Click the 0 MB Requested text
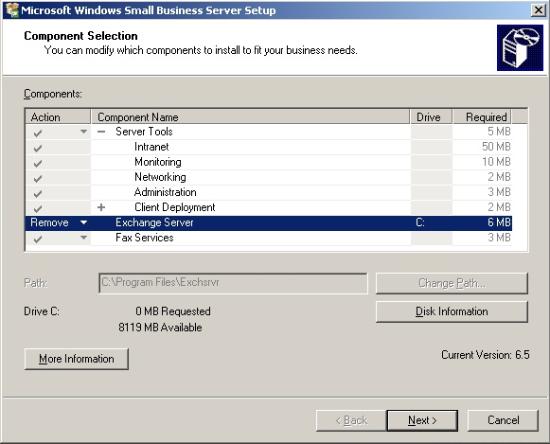This screenshot has height=444, width=550. click(173, 311)
